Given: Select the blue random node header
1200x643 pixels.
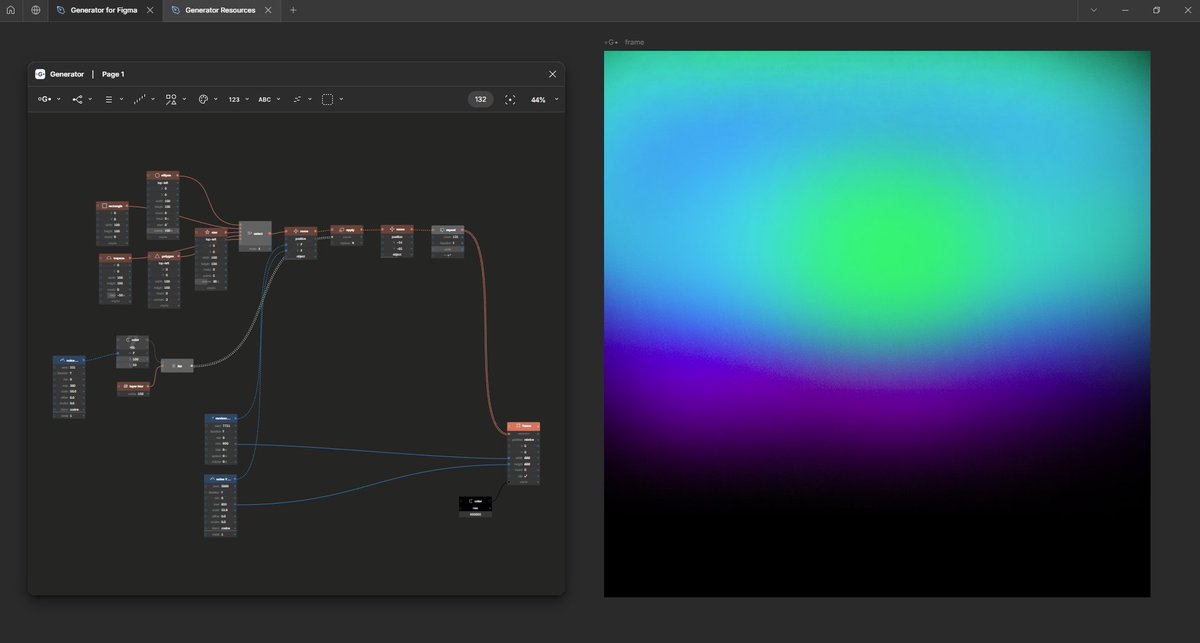Looking at the screenshot, I should coord(220,418).
